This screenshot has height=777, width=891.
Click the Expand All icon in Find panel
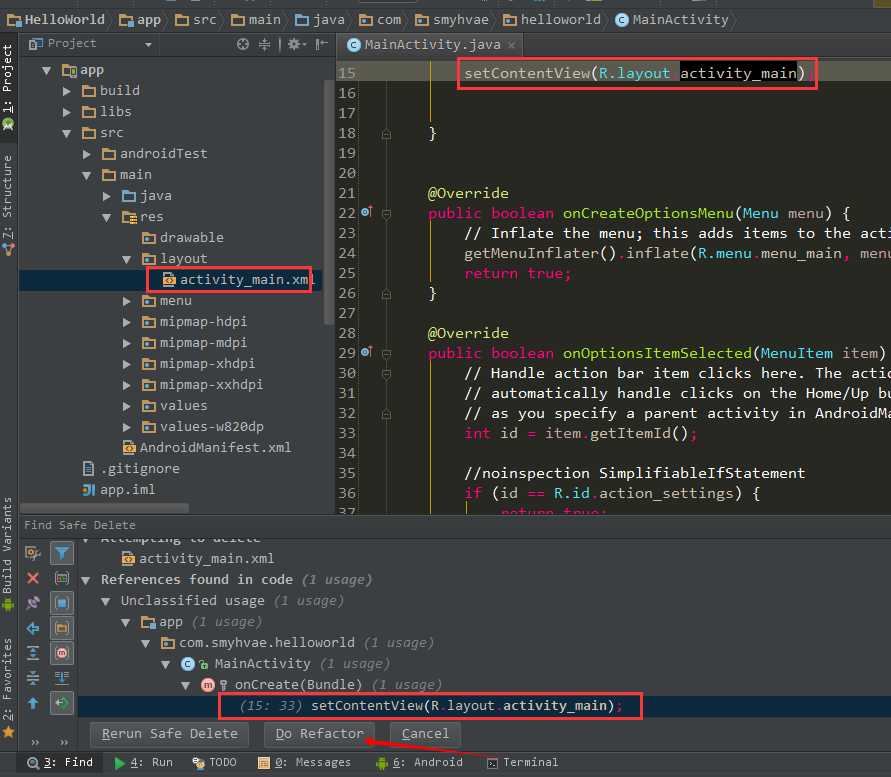tap(33, 653)
